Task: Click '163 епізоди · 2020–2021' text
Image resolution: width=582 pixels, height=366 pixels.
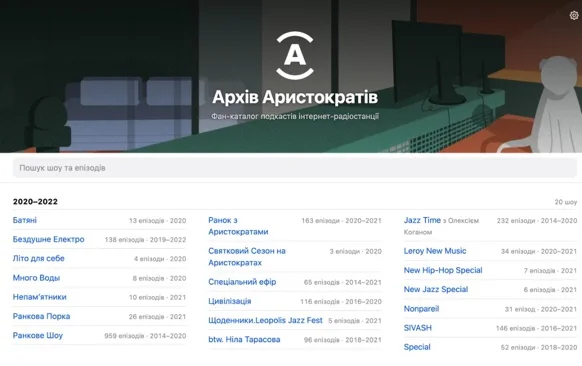Action: [341, 220]
